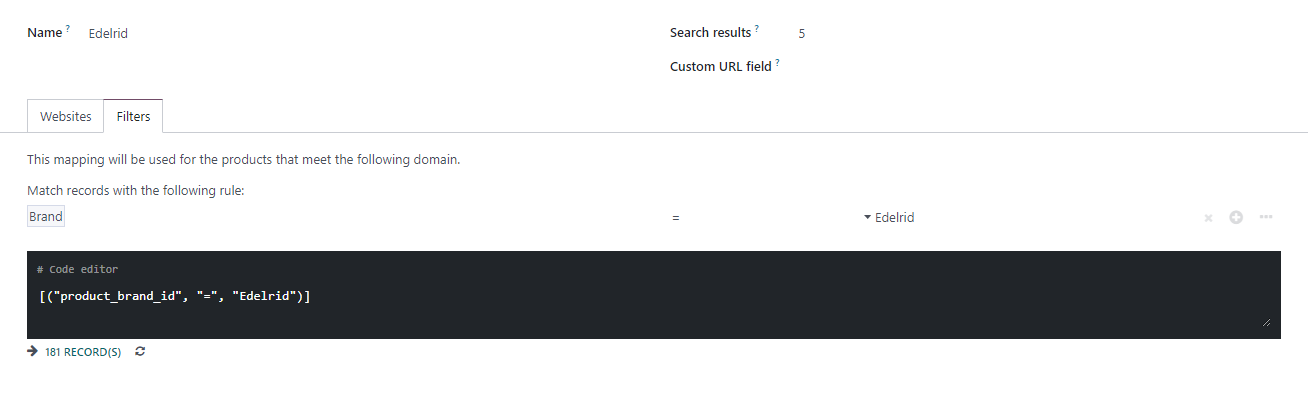Switch to the Websites tab
The image size is (1308, 404).
point(66,116)
